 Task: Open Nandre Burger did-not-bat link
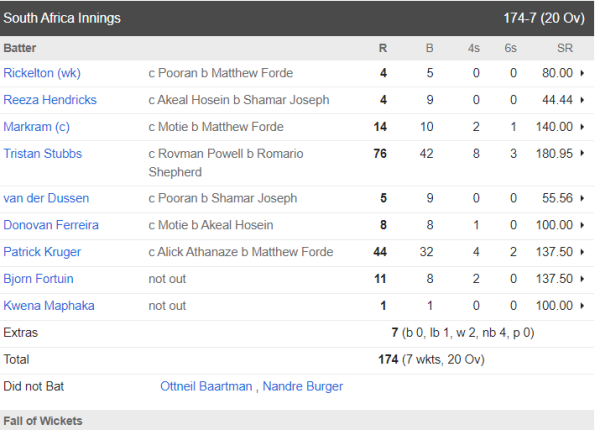tap(303, 386)
